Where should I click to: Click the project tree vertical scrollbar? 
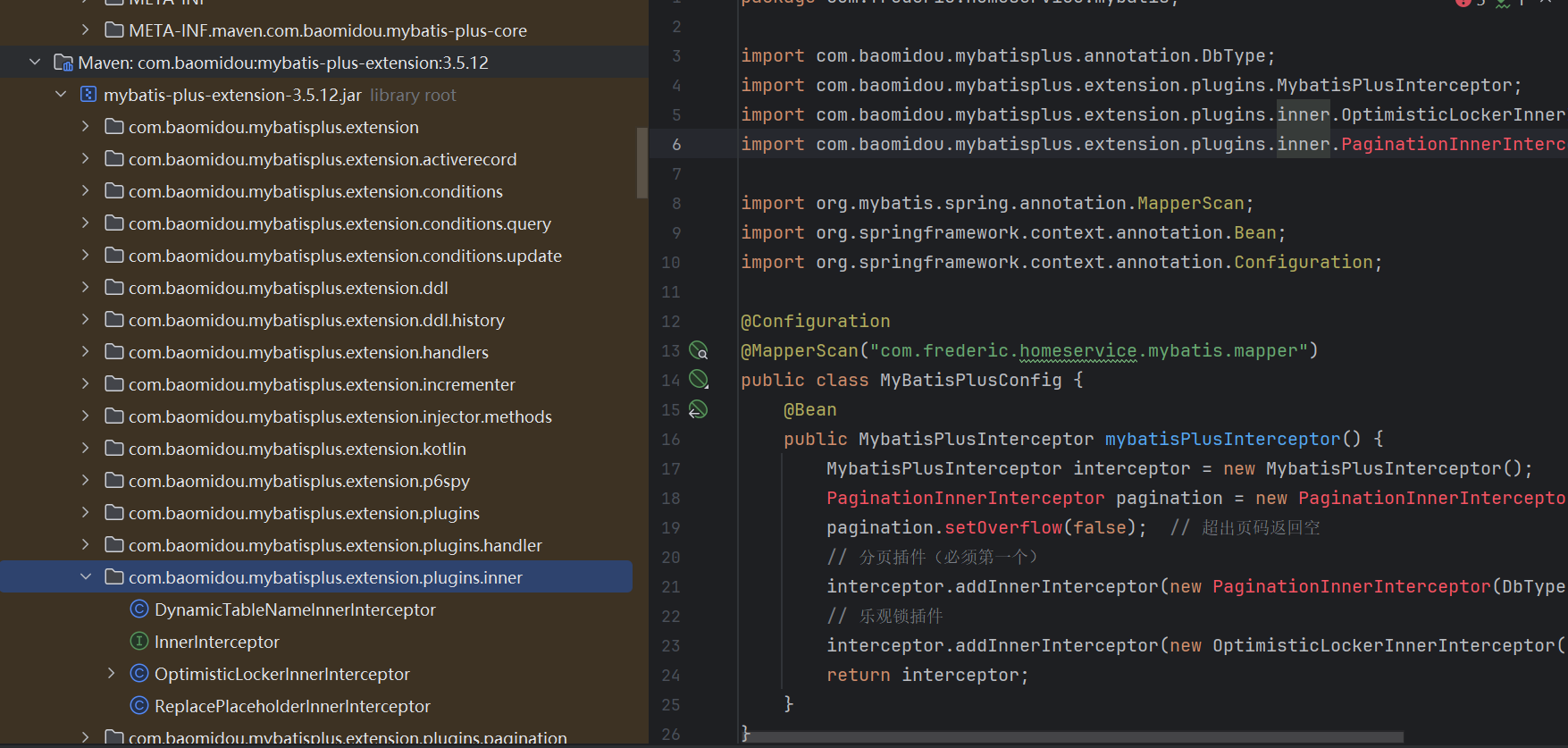click(641, 163)
